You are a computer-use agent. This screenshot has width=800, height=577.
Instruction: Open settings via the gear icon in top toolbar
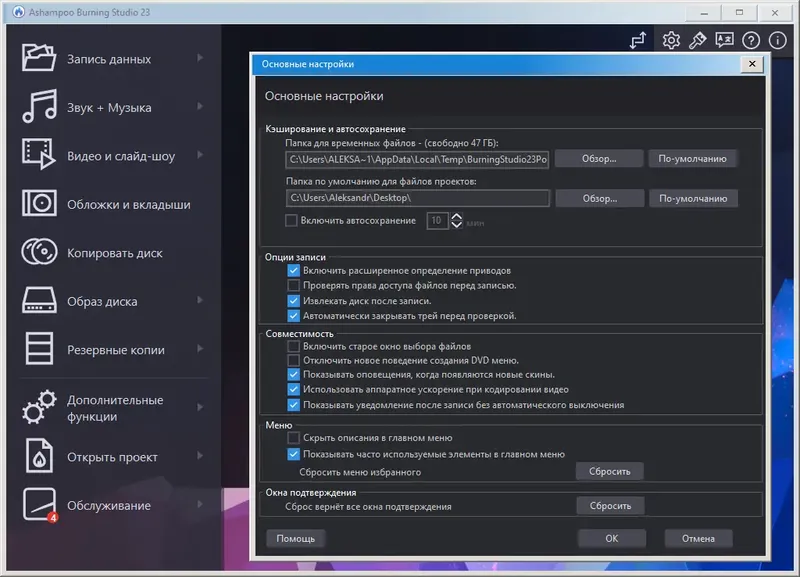[671, 40]
